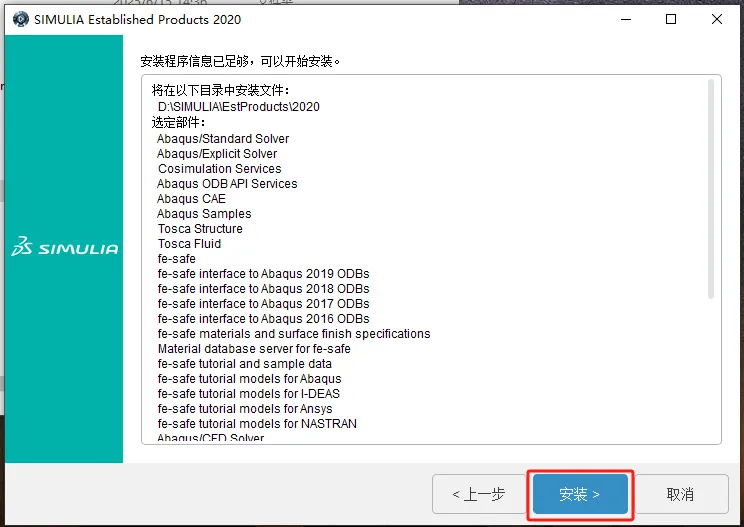Viewport: 744px width, 527px height.
Task: Click the Tosca Fluid line
Action: (x=189, y=244)
